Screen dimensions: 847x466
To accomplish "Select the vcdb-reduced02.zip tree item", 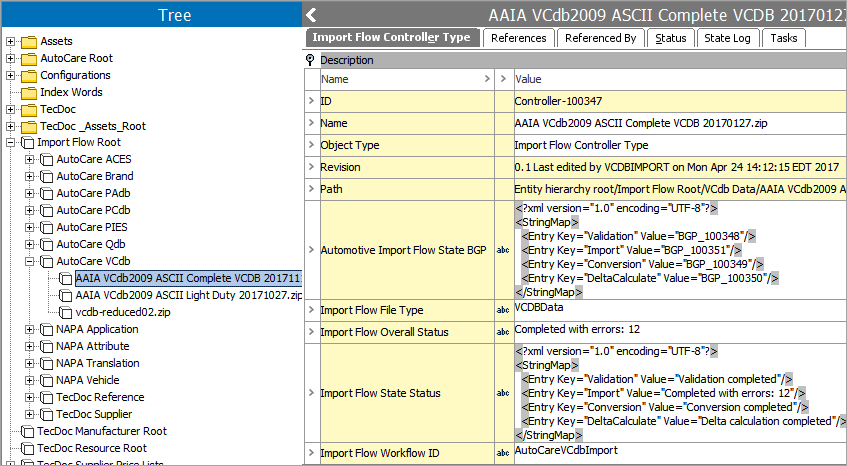I will (123, 313).
